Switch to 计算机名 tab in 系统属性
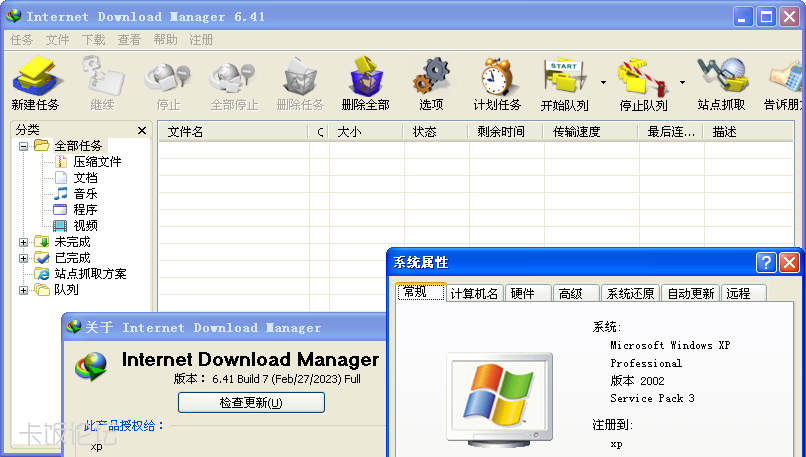Screen dimensions: 806x457 [474, 294]
